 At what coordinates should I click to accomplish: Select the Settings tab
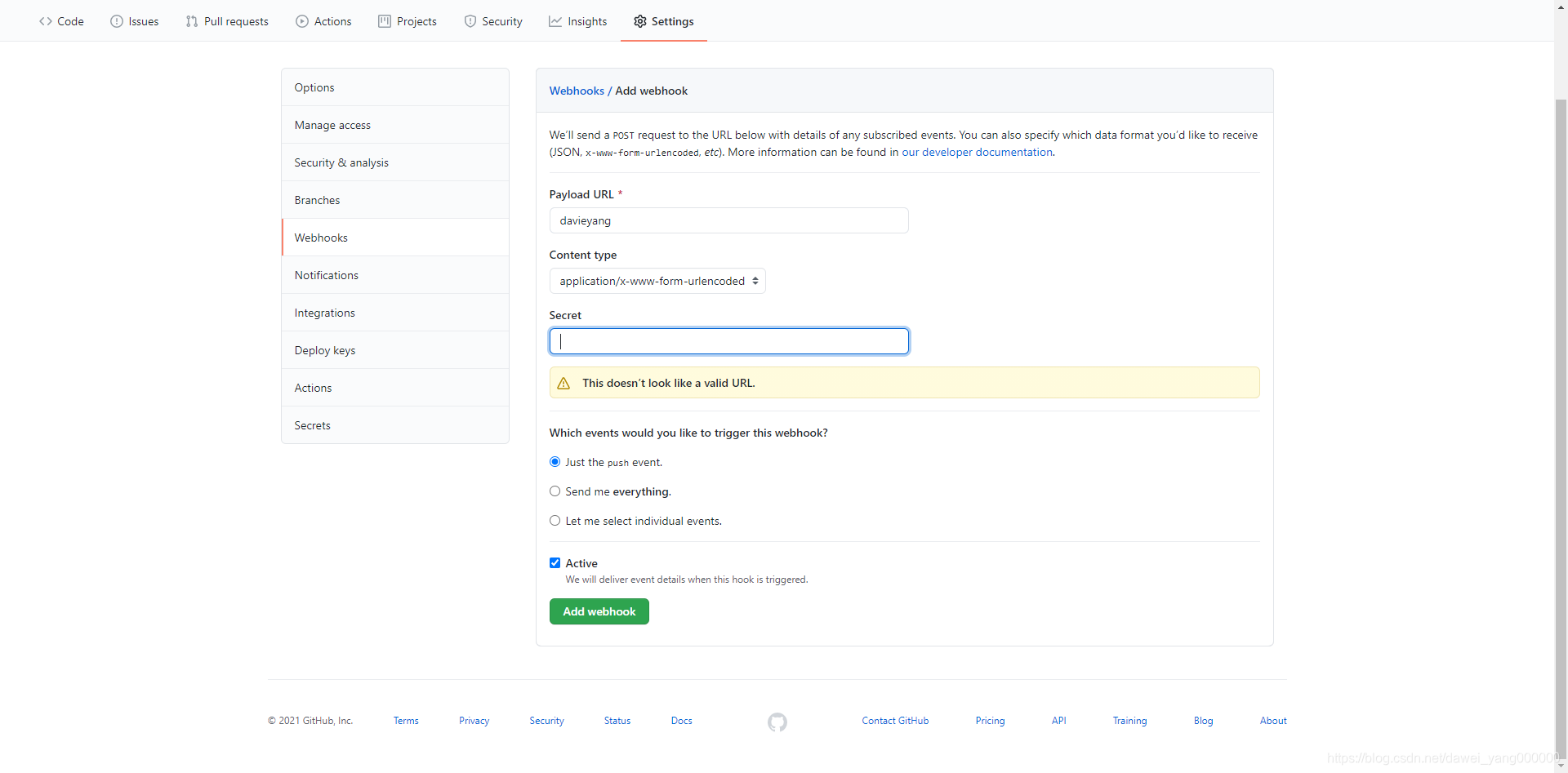pos(664,21)
